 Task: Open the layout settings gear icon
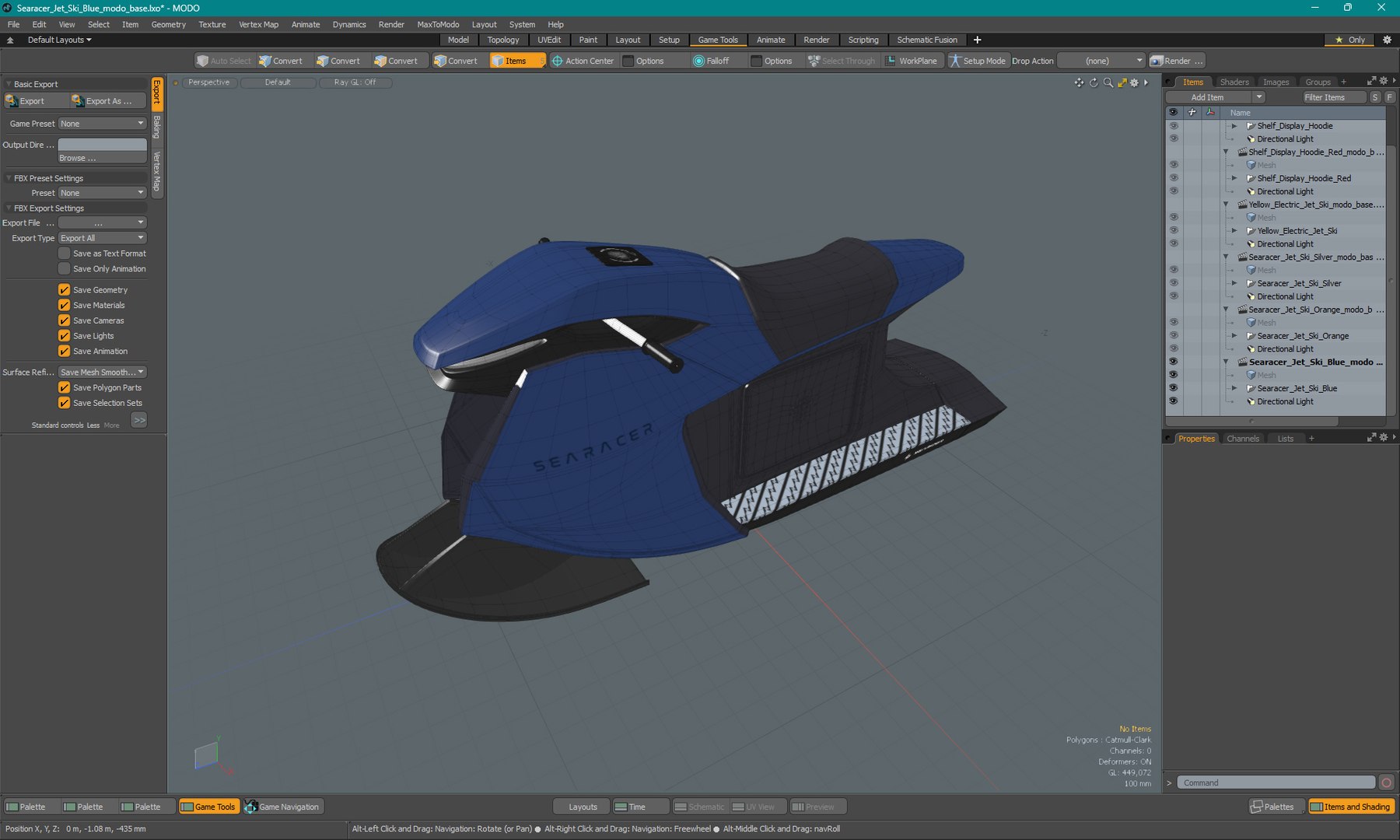coord(1387,40)
